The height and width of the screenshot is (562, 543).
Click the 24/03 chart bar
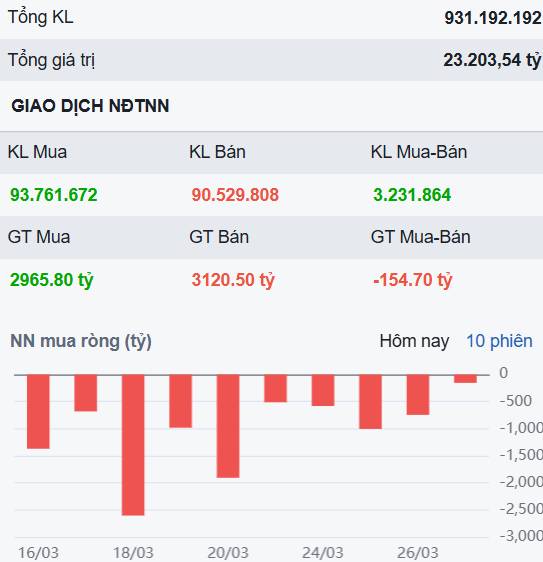coord(323,390)
